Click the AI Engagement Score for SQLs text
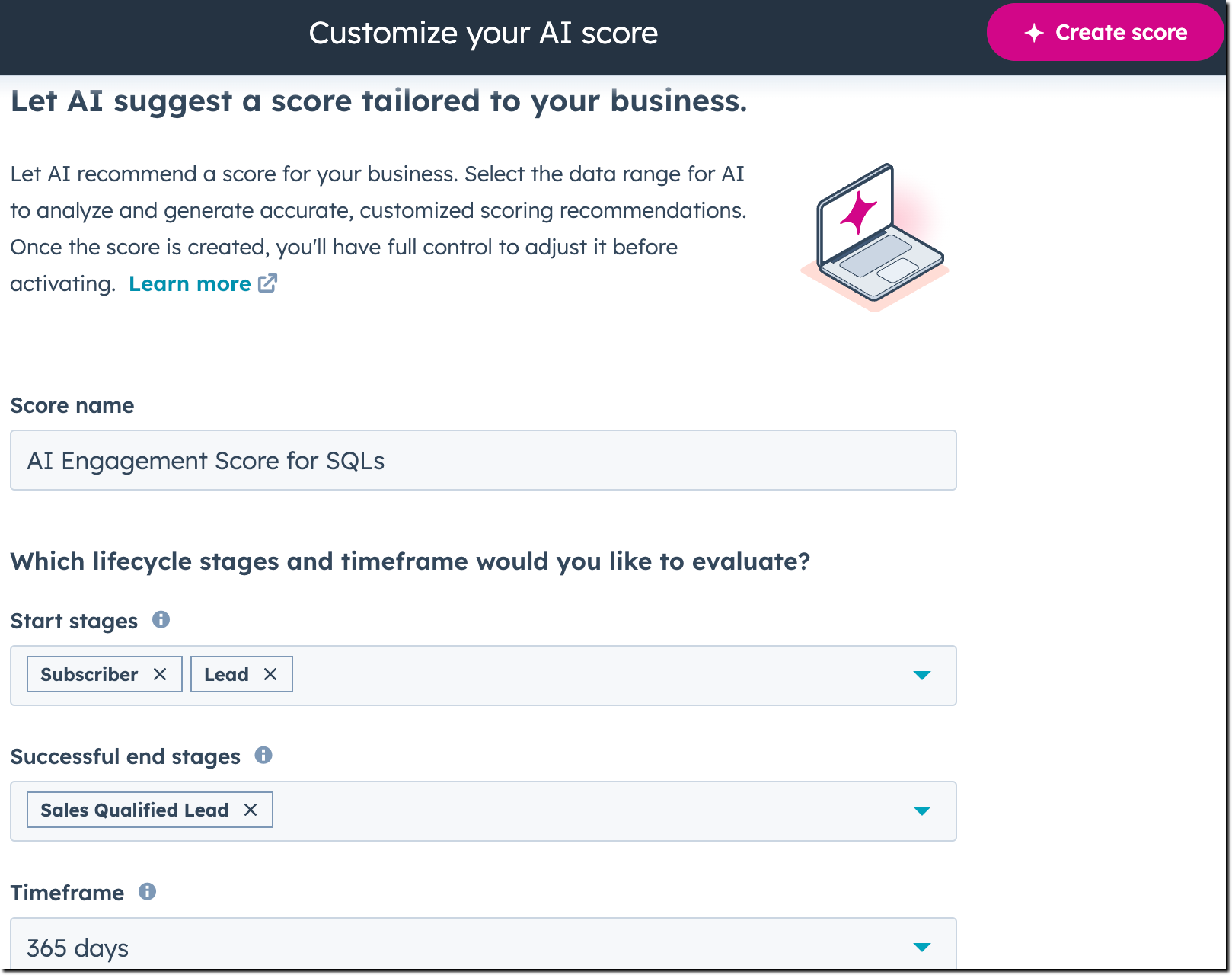1232x975 pixels. click(206, 460)
